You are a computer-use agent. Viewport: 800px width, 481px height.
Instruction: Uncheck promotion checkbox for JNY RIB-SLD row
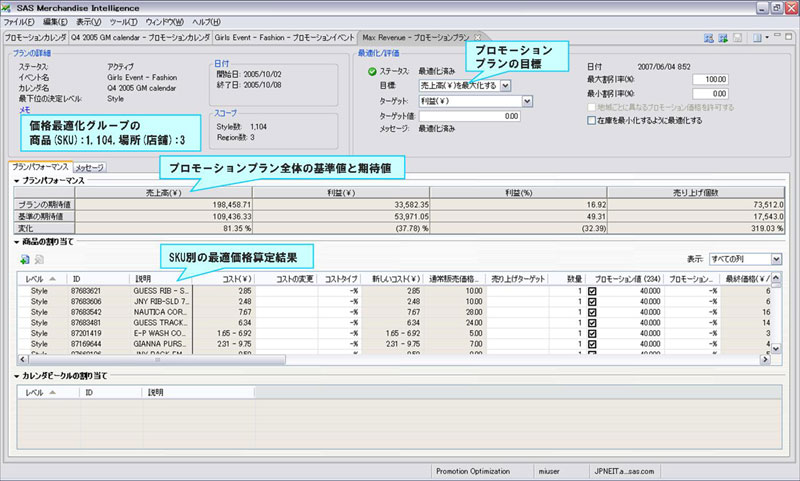592,301
